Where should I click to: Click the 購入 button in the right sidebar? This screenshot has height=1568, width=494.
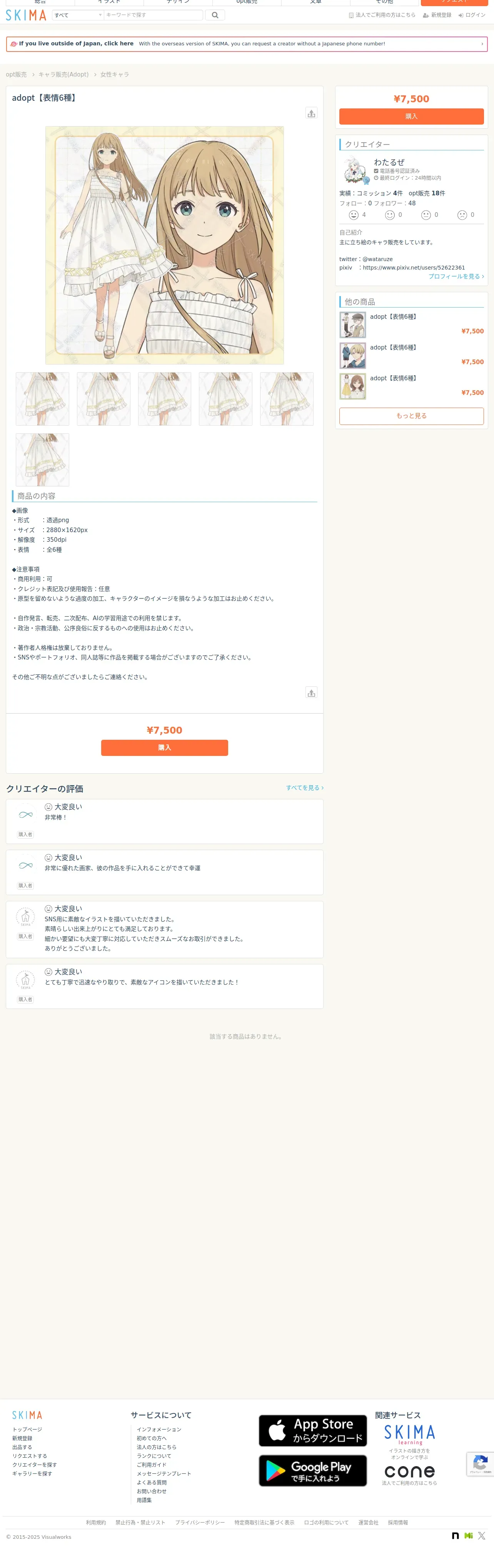tap(411, 116)
